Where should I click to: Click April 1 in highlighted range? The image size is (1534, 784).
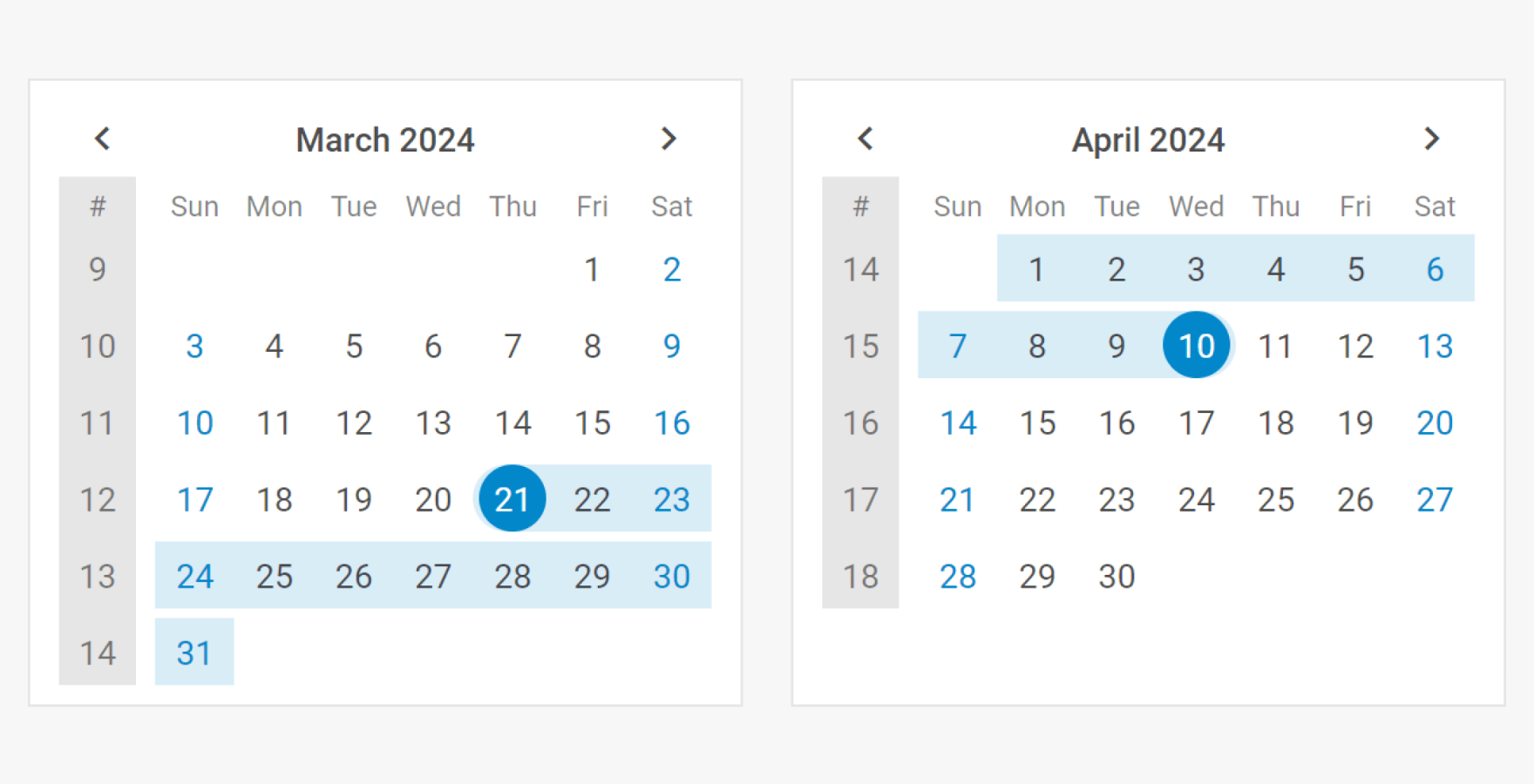(x=1037, y=269)
